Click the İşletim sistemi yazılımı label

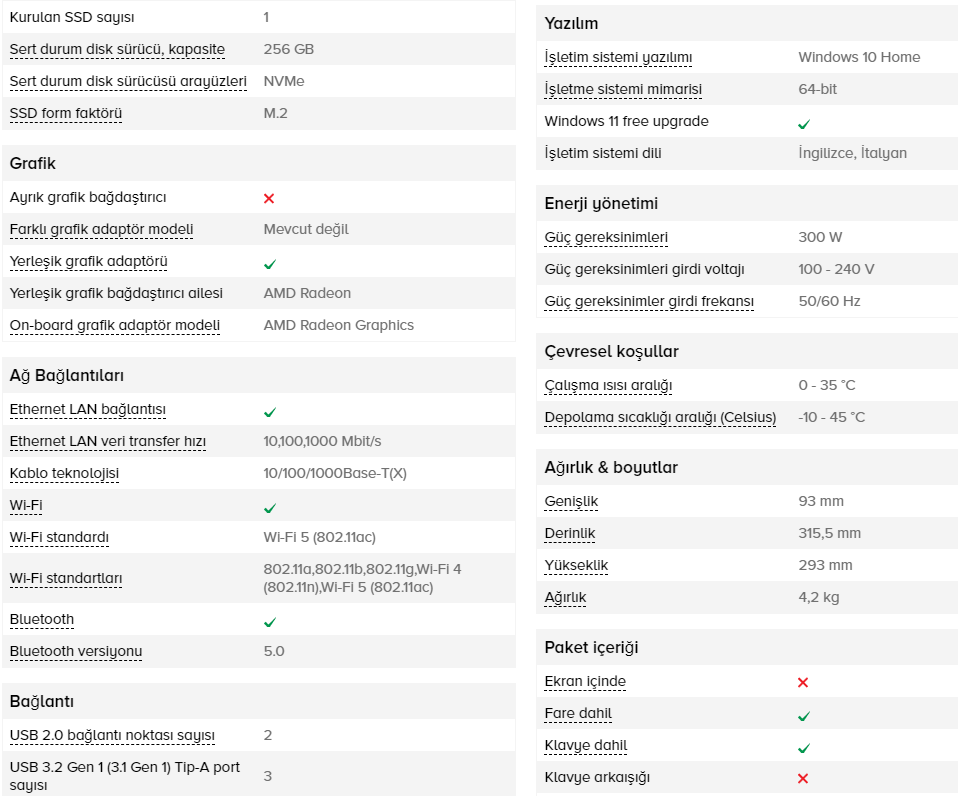pos(618,57)
